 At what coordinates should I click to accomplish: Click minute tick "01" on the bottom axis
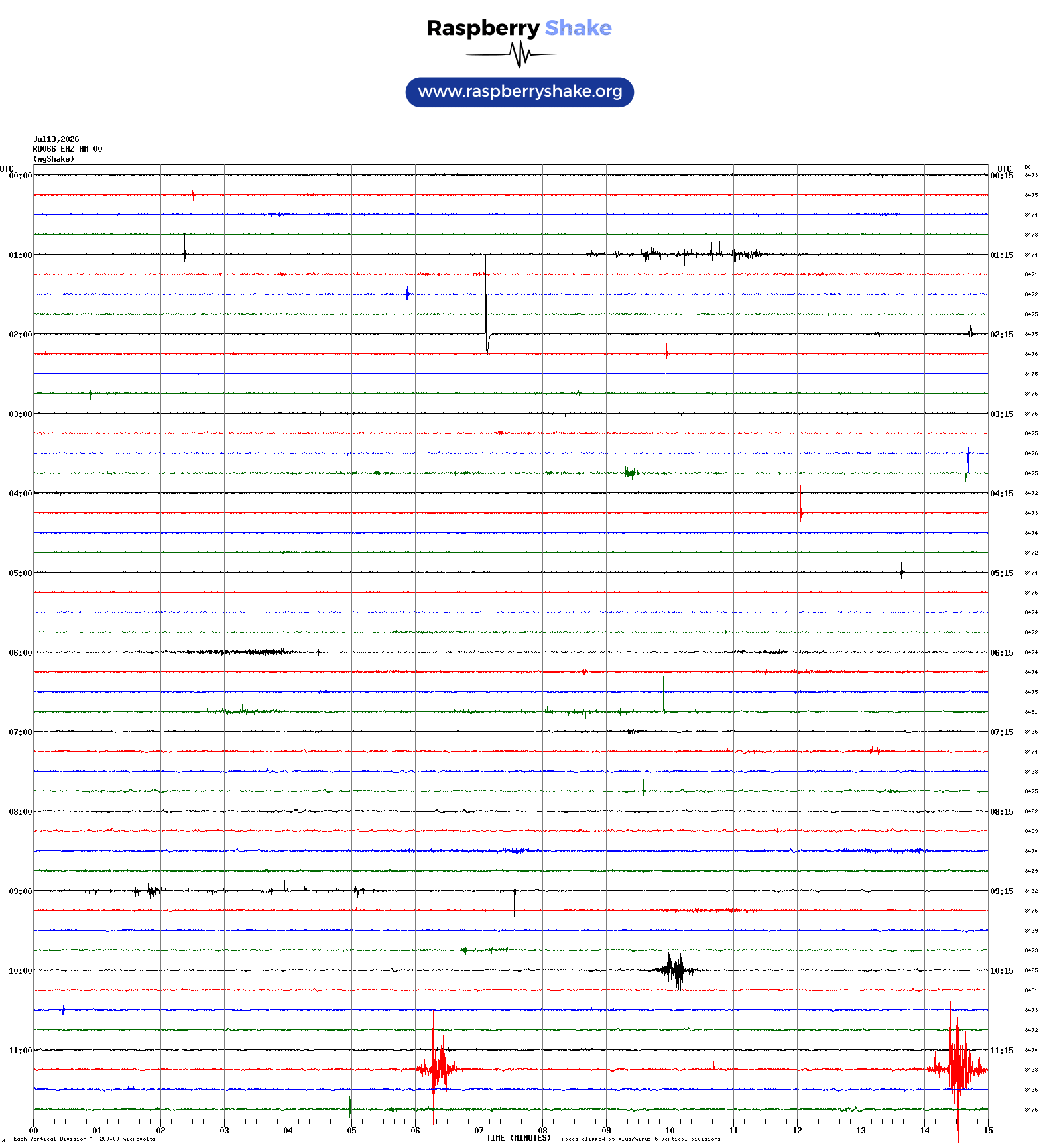97,1131
